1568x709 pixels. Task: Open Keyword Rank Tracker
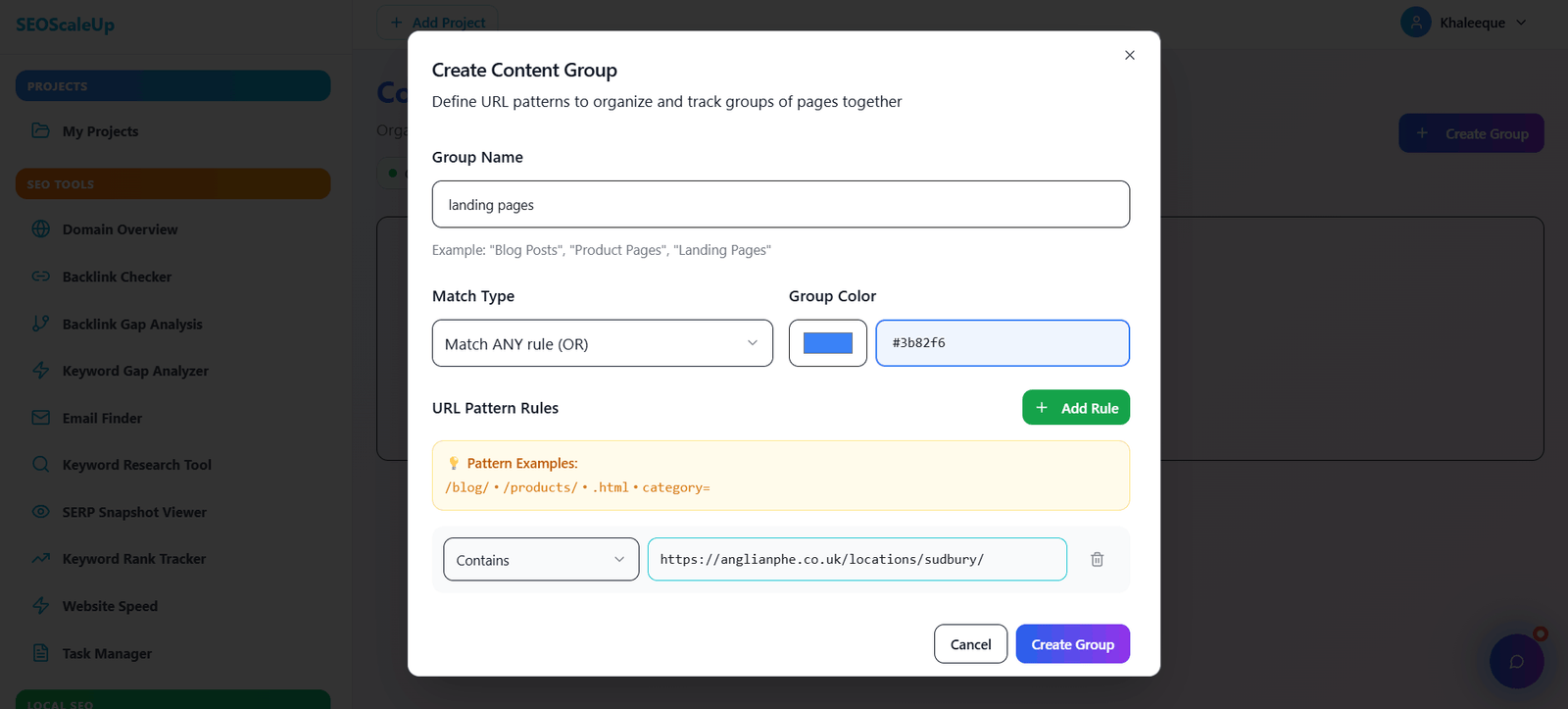[134, 559]
